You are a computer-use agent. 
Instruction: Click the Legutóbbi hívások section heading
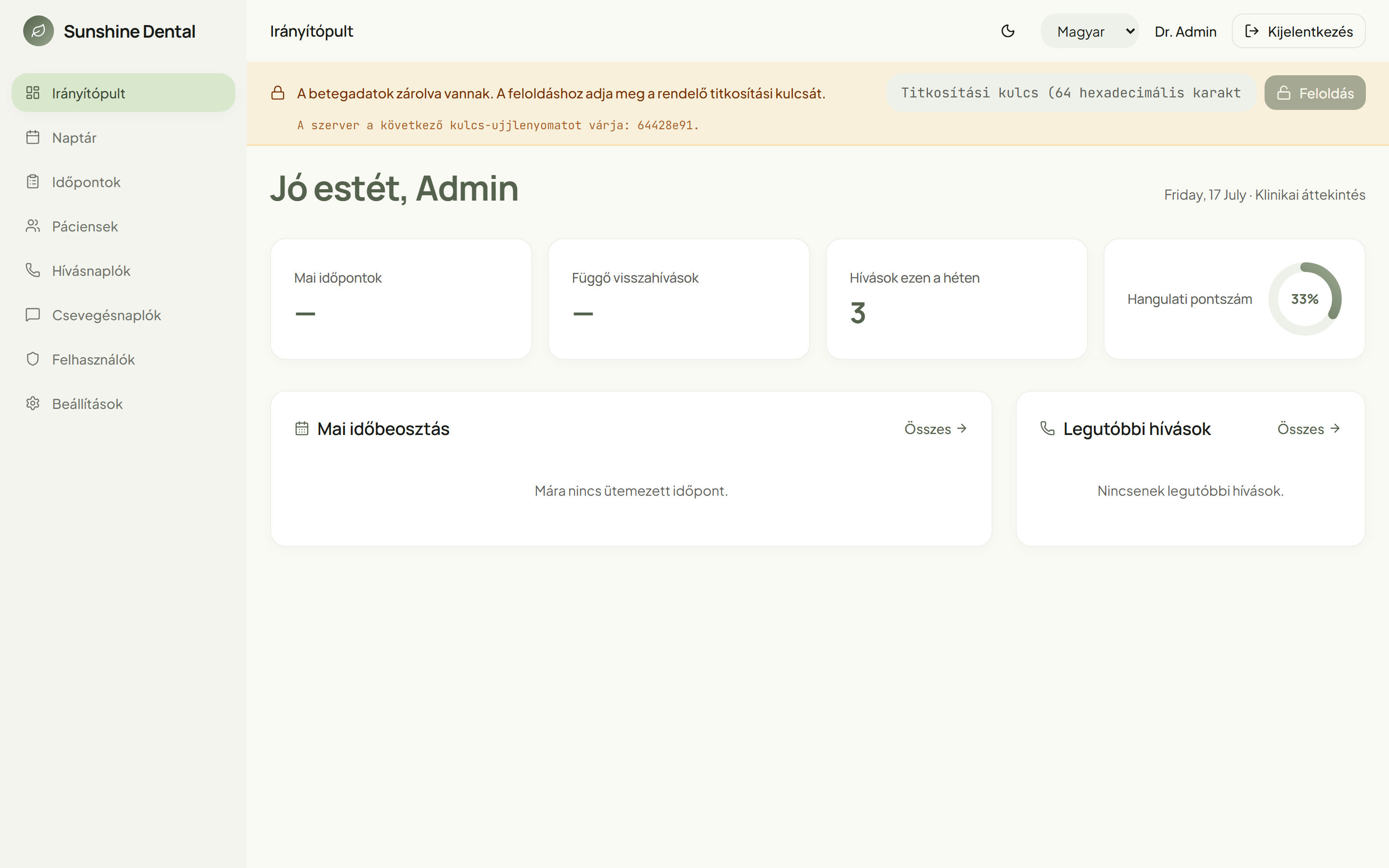pyautogui.click(x=1136, y=429)
